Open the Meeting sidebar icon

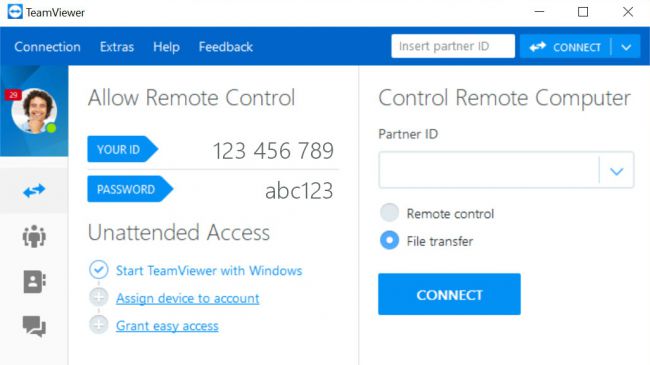[34, 236]
